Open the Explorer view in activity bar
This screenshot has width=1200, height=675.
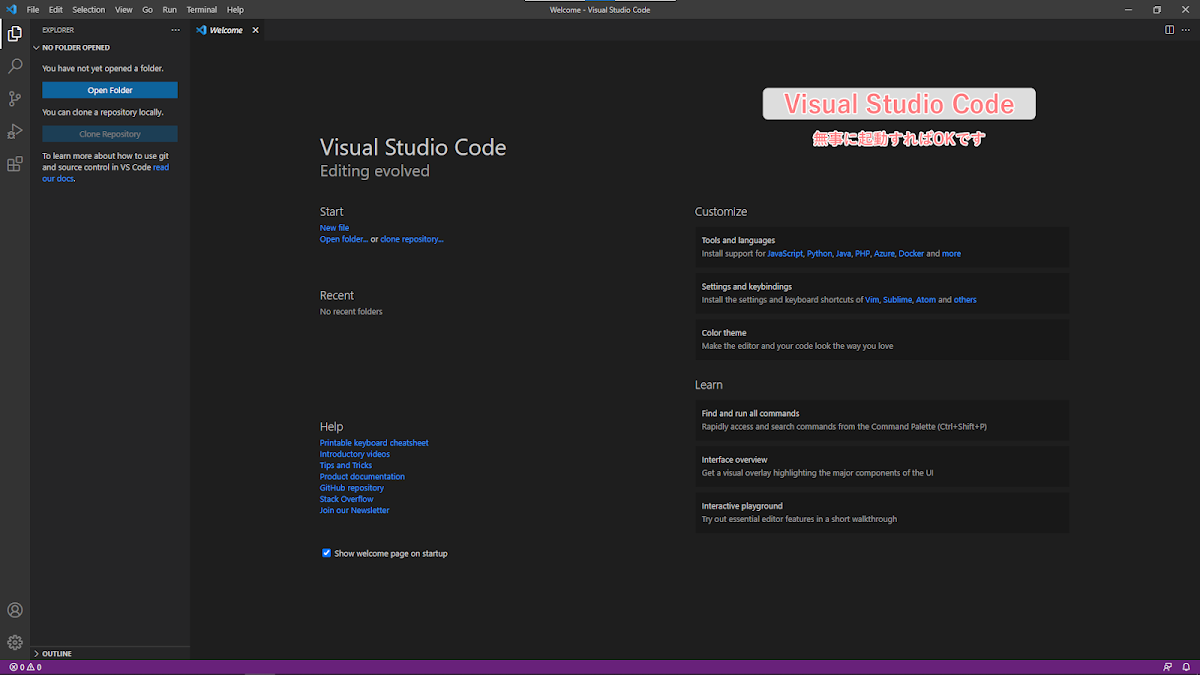coord(15,33)
